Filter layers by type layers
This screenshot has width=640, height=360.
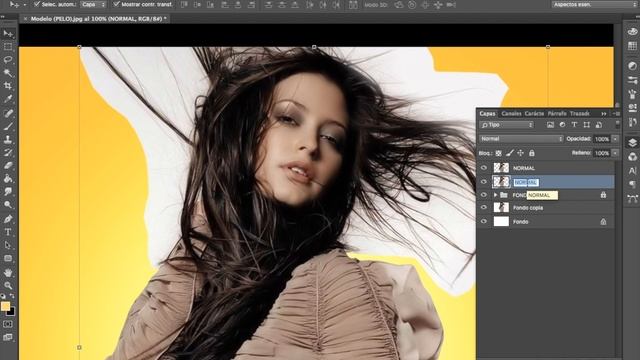pyautogui.click(x=574, y=125)
